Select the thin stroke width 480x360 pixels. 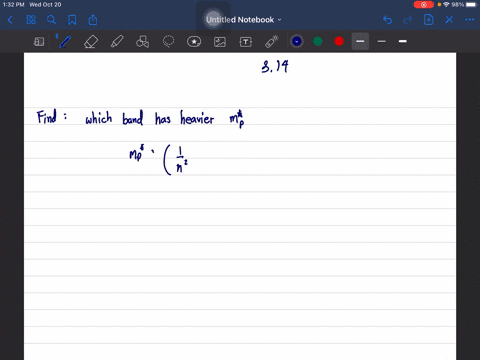tap(382, 41)
